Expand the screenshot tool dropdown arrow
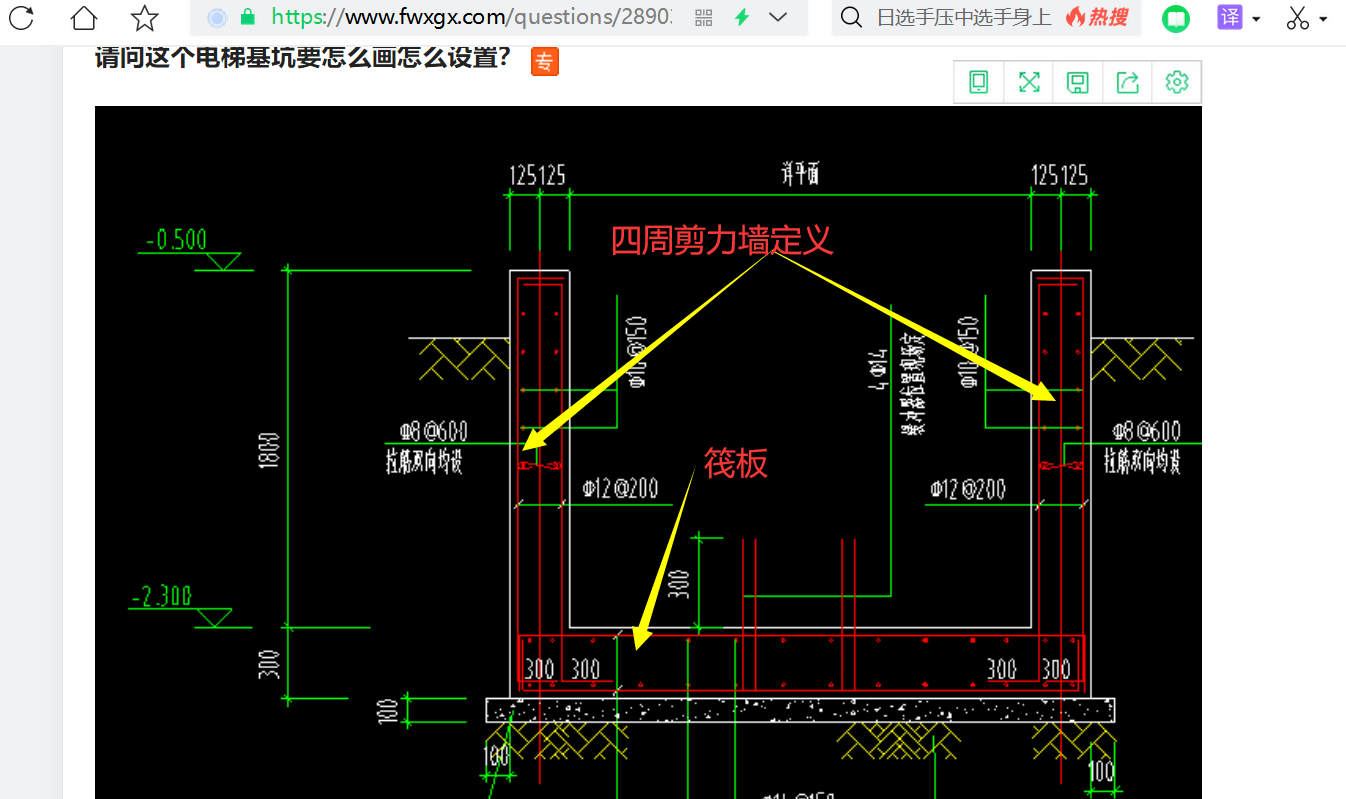The width and height of the screenshot is (1346, 799). (1324, 19)
